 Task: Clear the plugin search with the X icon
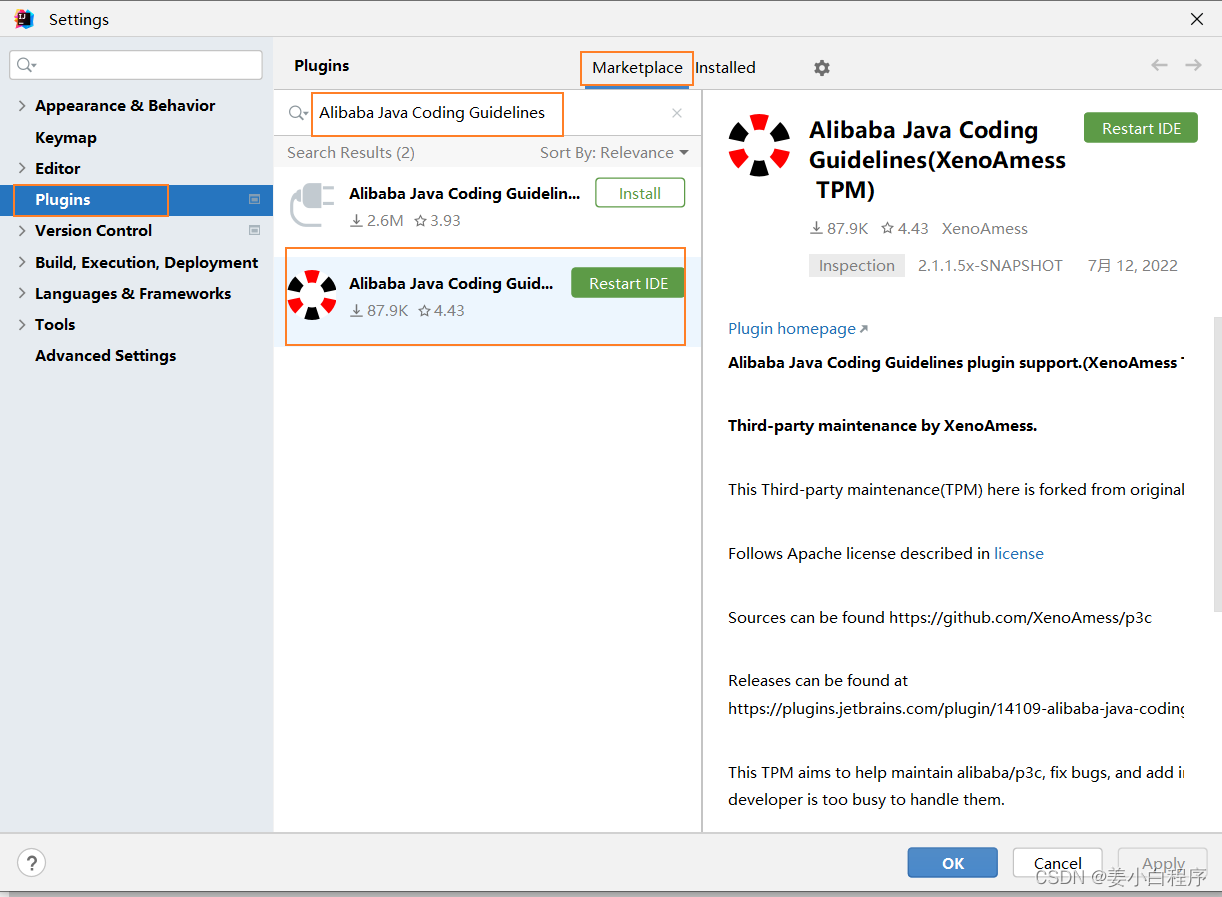pos(677,113)
